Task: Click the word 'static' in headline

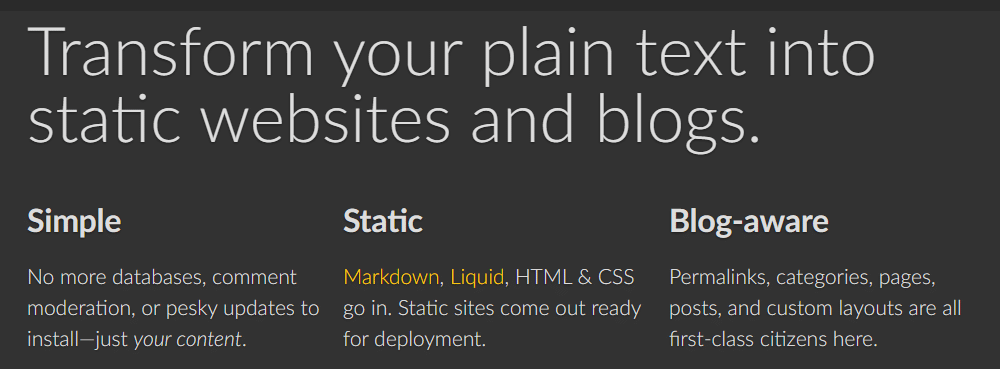Action: pyautogui.click(x=105, y=119)
